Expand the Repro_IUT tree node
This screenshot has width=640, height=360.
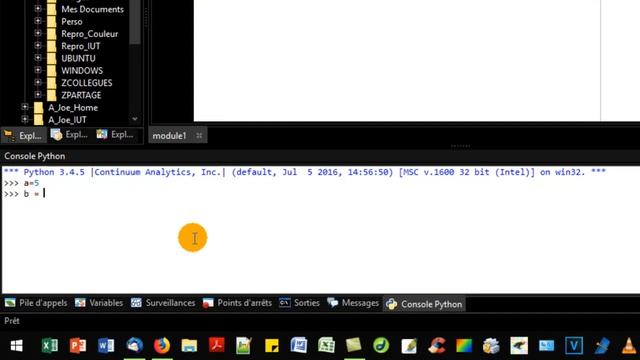coord(38,45)
